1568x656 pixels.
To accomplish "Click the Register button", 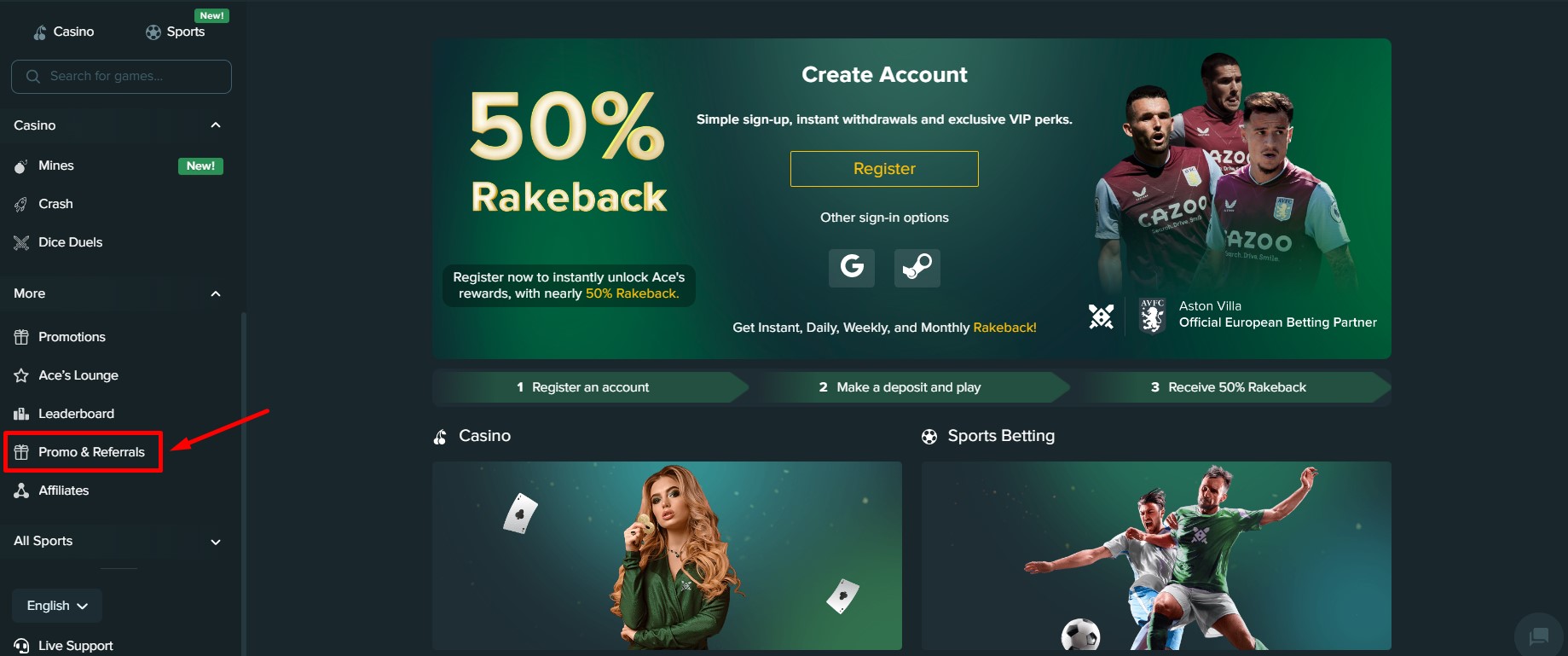I will pyautogui.click(x=884, y=169).
